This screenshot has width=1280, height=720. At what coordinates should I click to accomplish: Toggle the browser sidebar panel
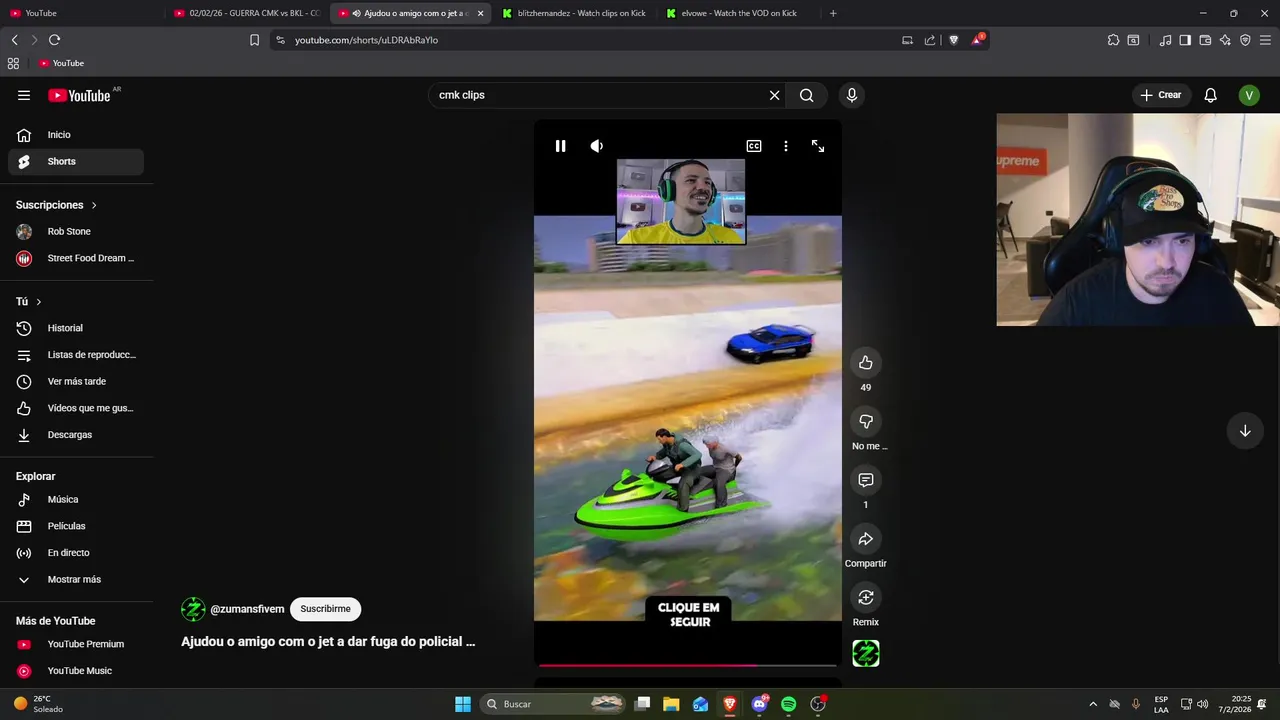point(1185,40)
